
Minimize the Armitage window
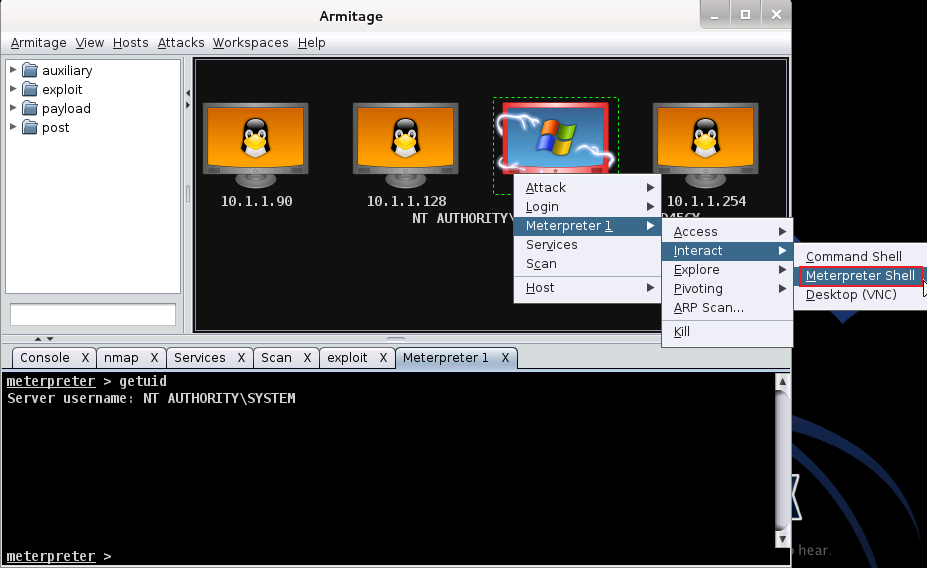tap(714, 15)
